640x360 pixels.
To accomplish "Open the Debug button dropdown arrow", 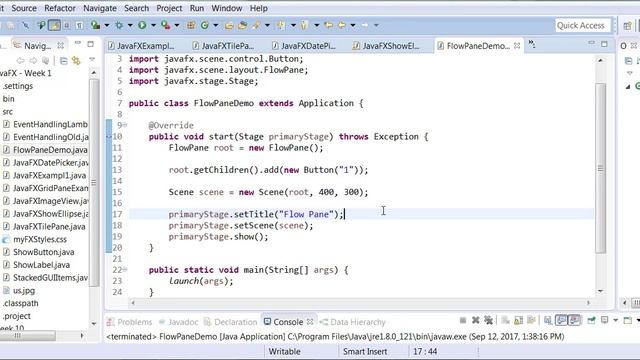I will coord(130,25).
